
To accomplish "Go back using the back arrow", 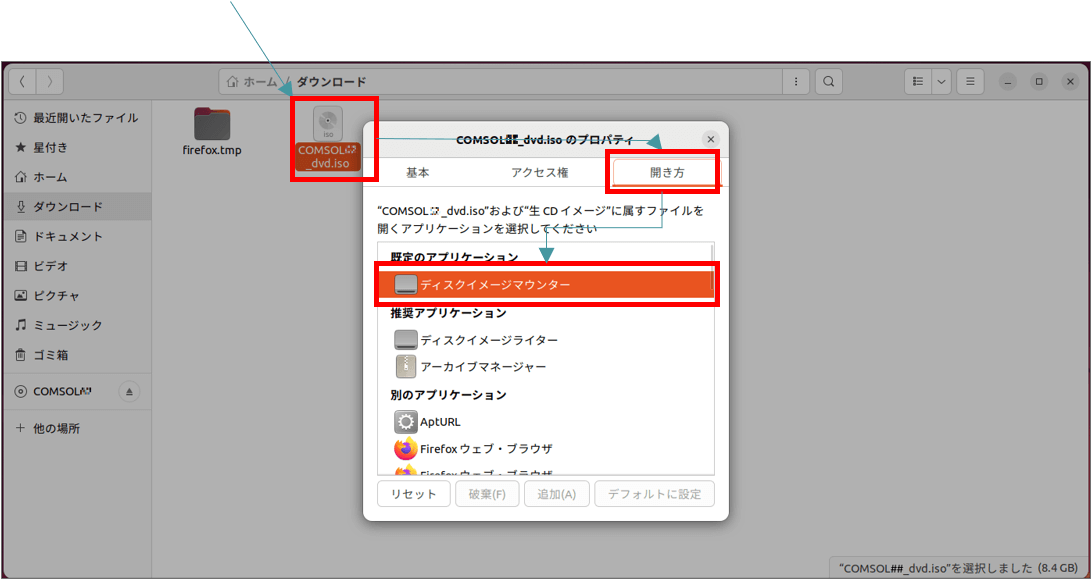I will 22,81.
